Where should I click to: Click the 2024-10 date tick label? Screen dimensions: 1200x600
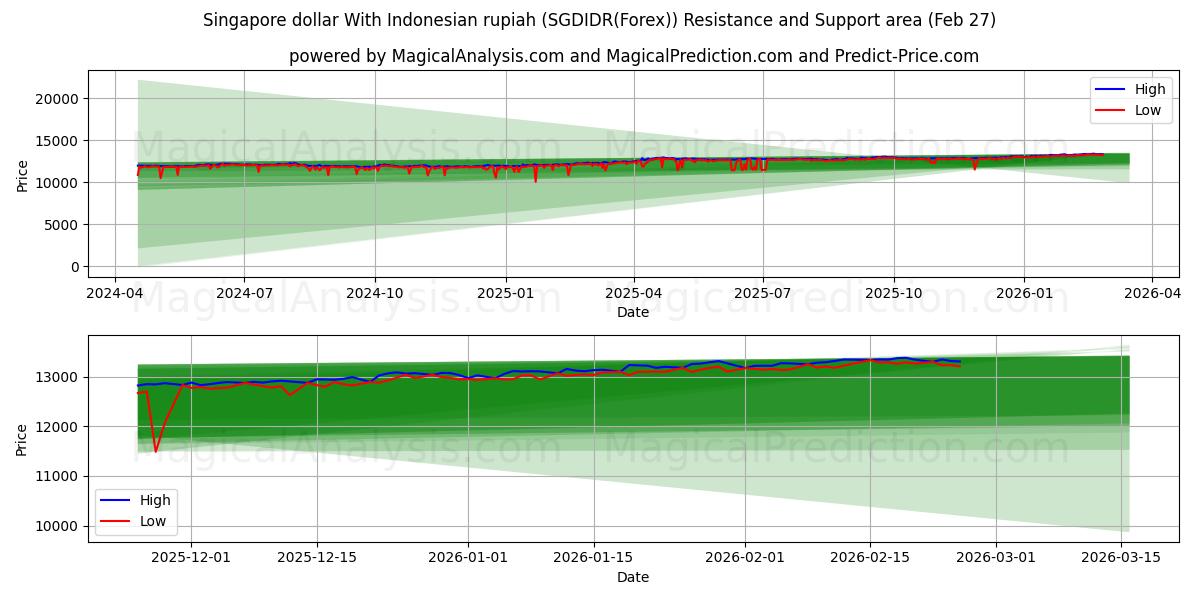click(x=375, y=293)
